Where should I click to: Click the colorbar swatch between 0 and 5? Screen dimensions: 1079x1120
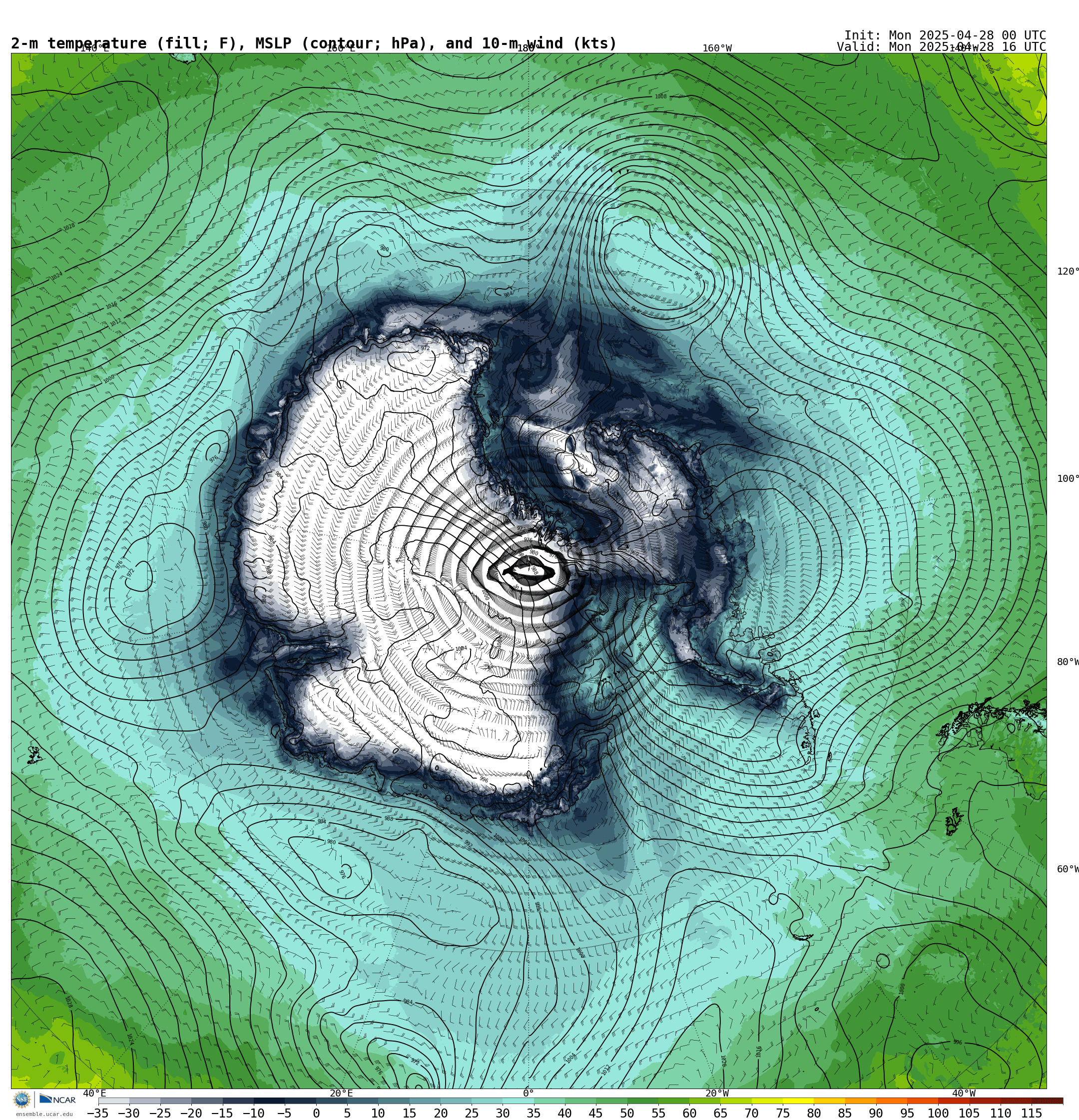tap(331, 1101)
